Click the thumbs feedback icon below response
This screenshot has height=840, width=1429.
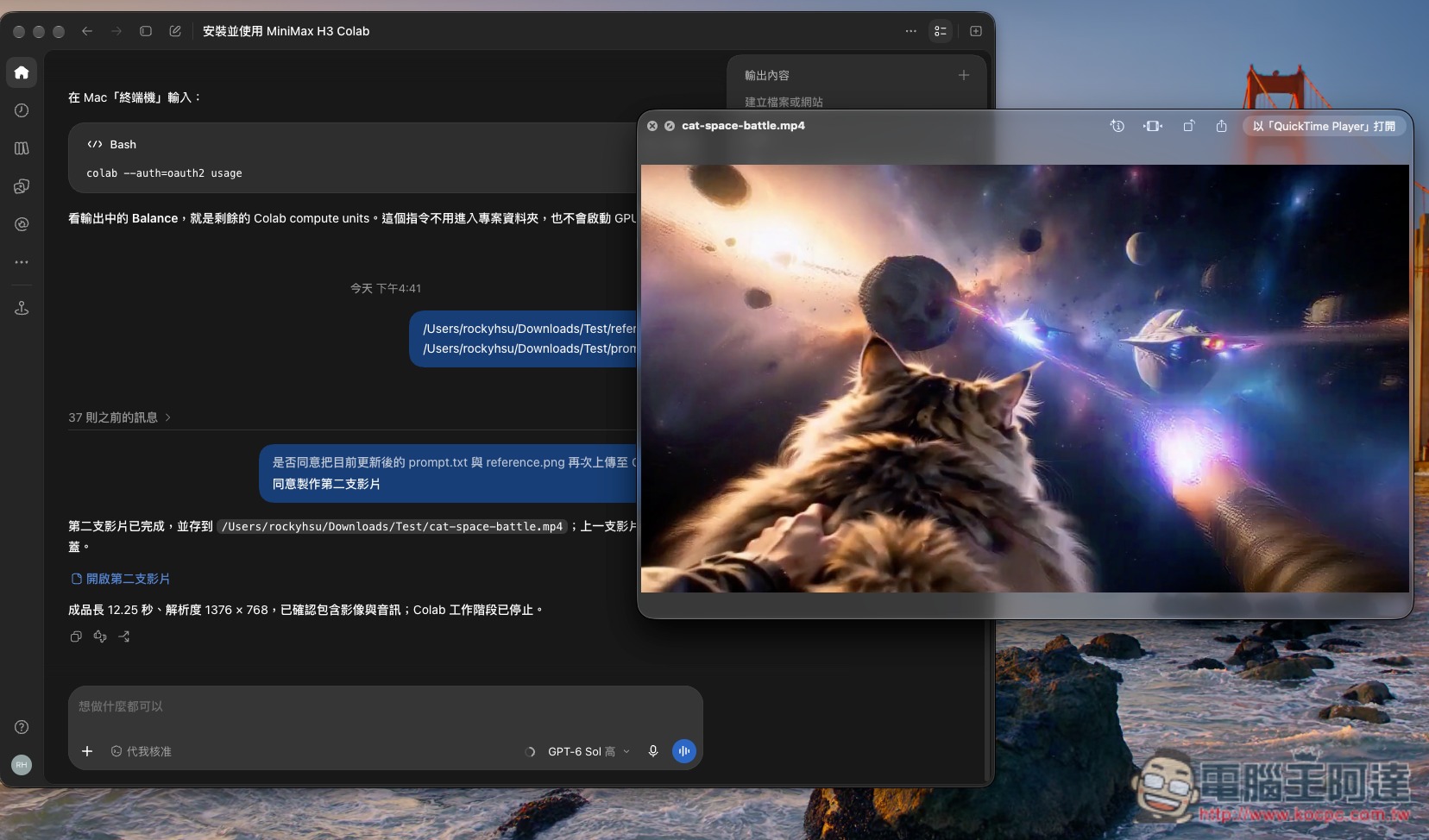coord(100,636)
